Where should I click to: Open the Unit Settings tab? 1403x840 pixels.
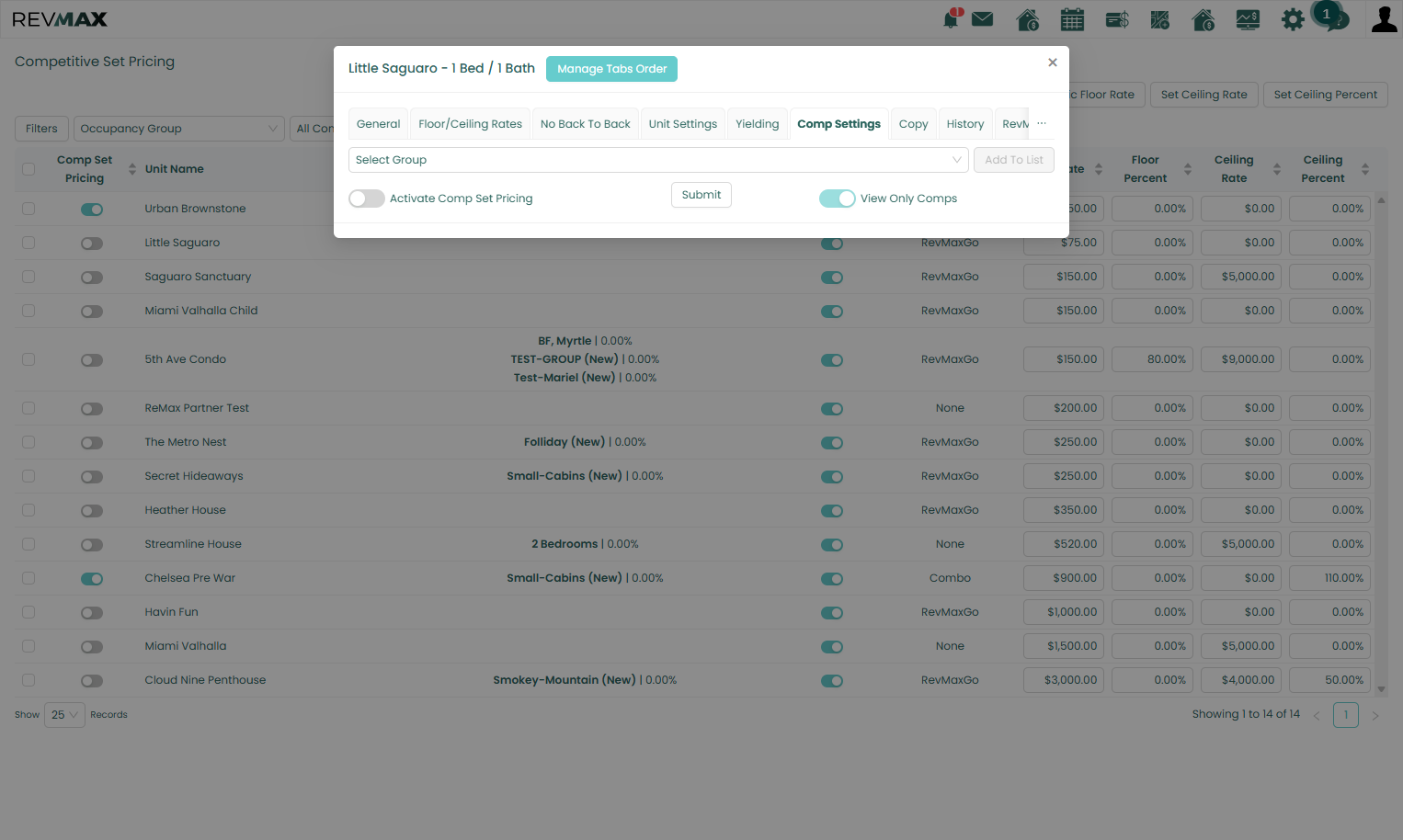pyautogui.click(x=683, y=124)
